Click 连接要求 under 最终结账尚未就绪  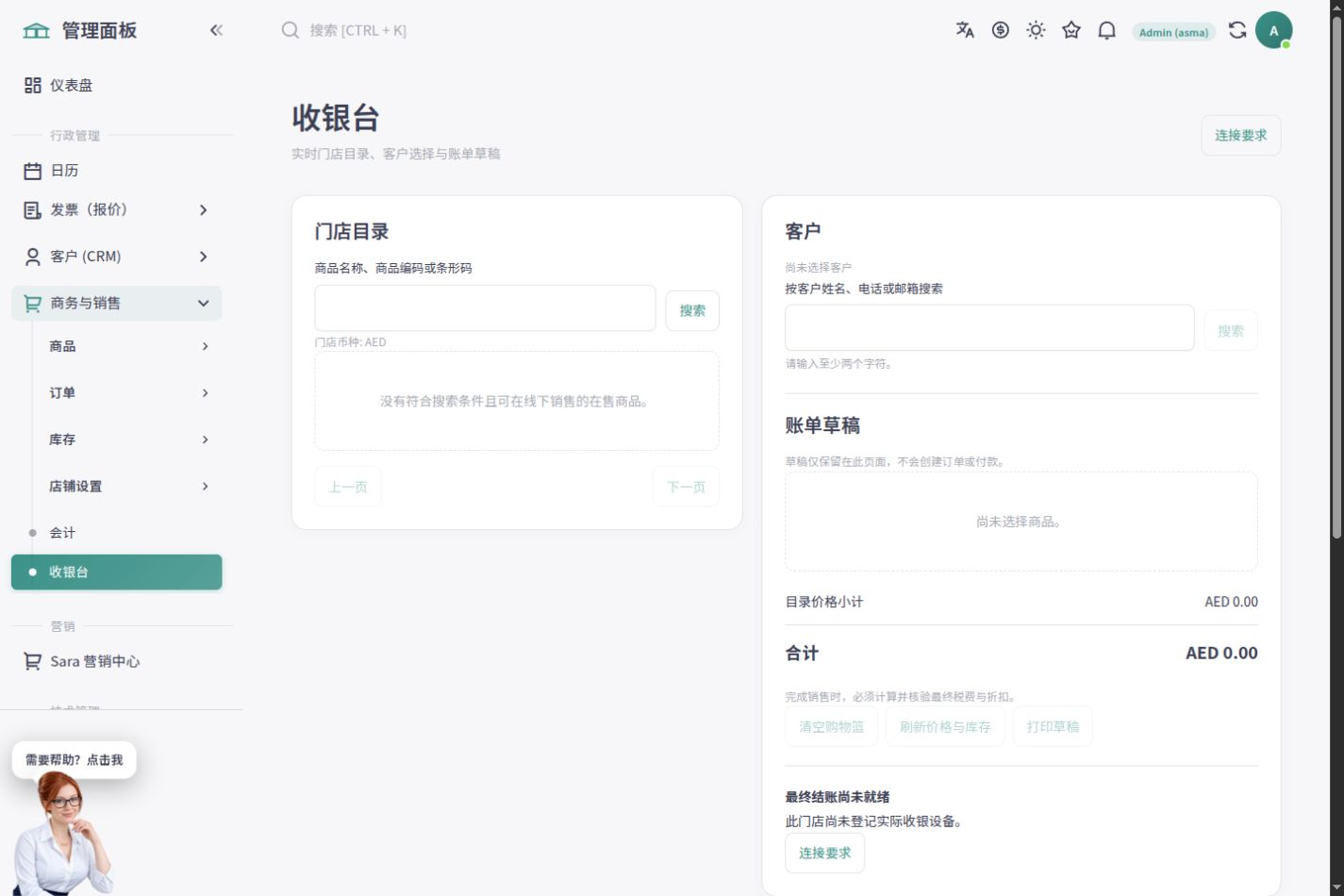pyautogui.click(x=825, y=853)
